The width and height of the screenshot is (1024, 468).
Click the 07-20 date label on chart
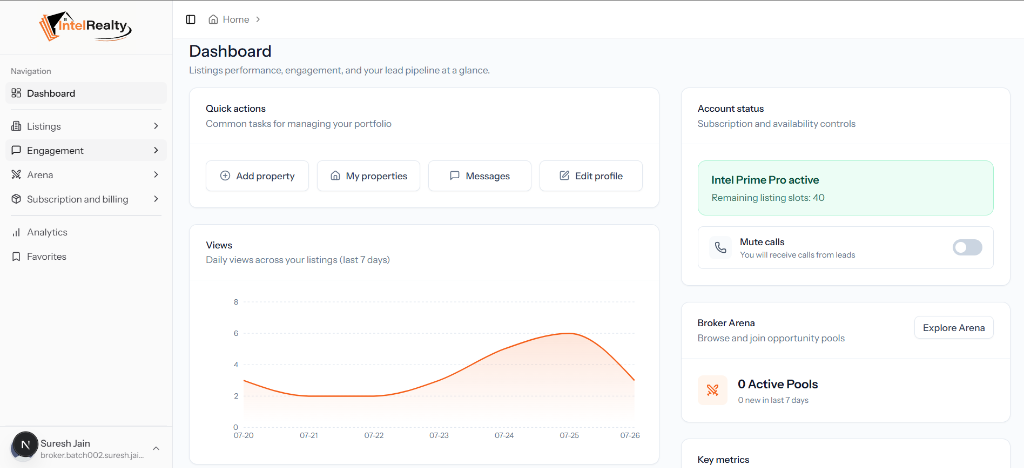[x=243, y=435]
